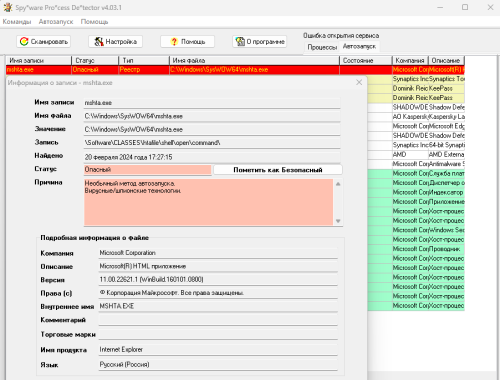Click the Имя файла field in the dialog

[212, 116]
